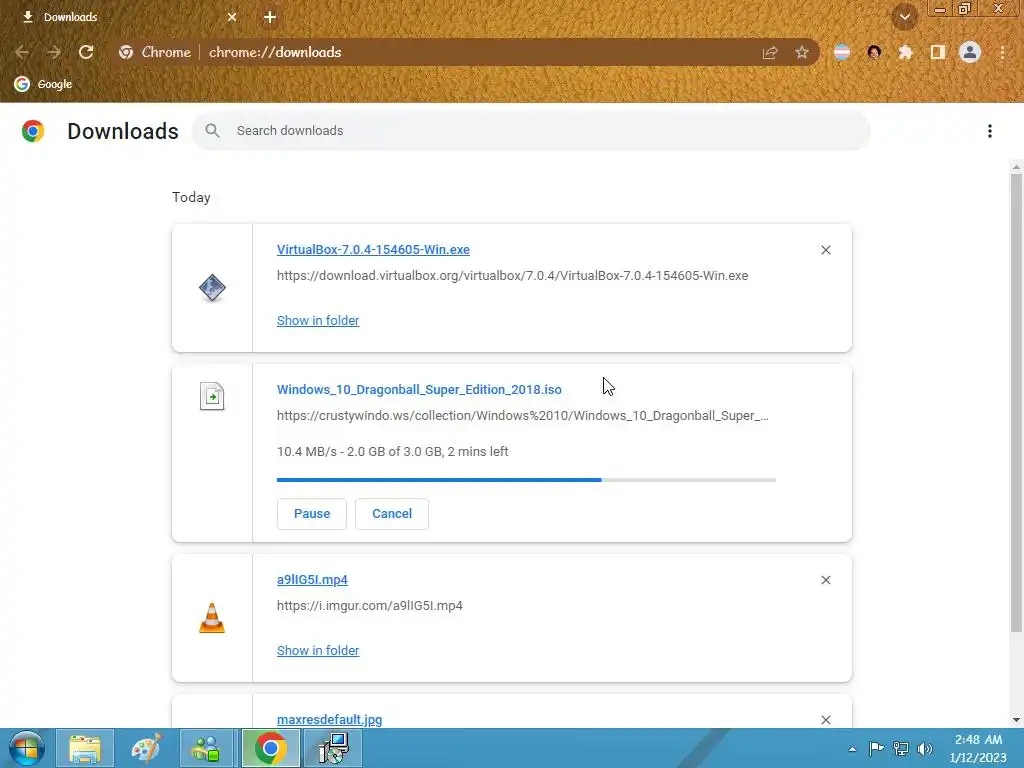
Task: Open the installer icon on taskbar
Action: (333, 748)
